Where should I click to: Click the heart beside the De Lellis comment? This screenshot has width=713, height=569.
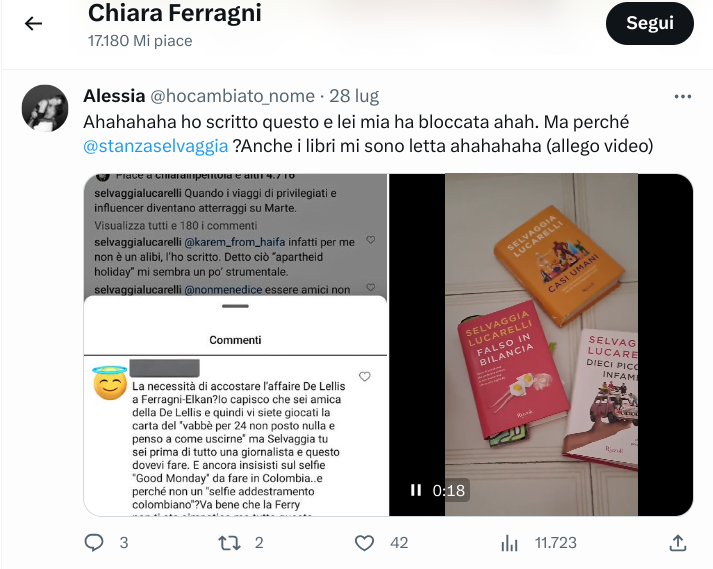click(x=365, y=376)
